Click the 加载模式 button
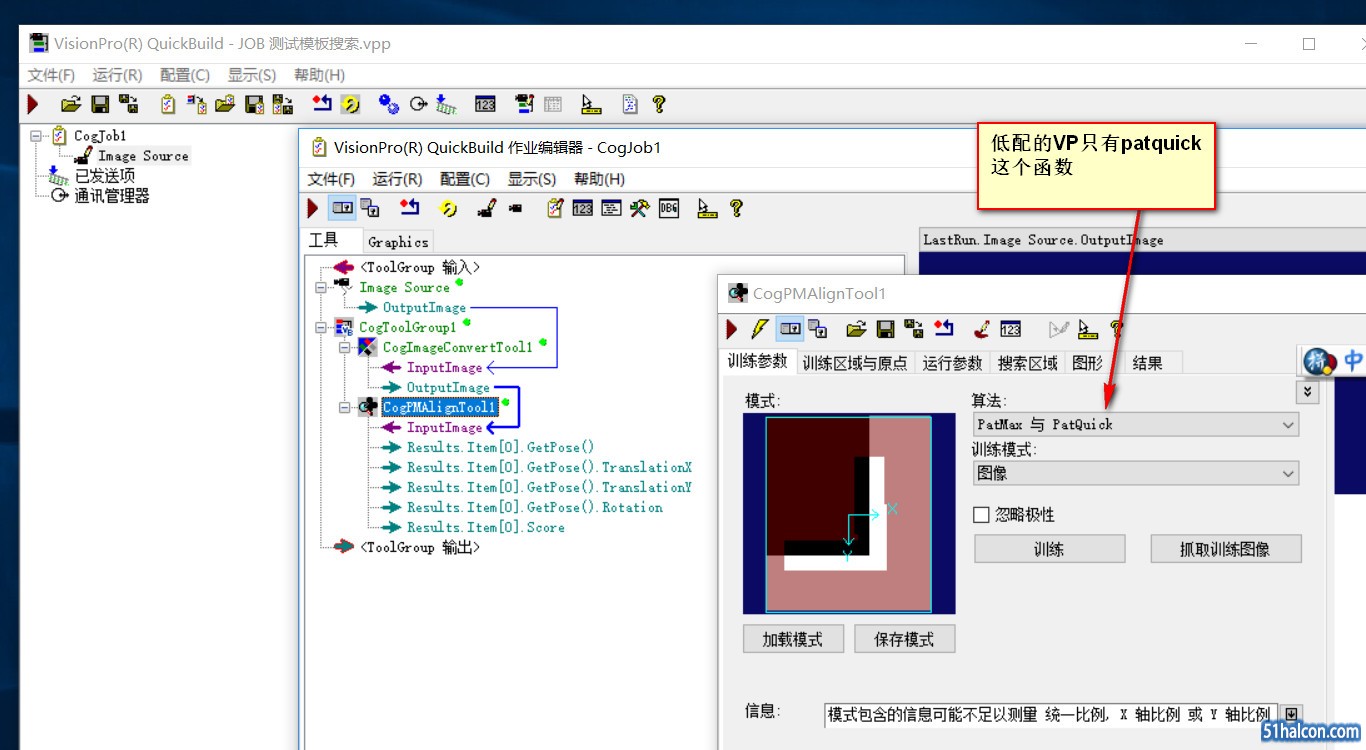Image resolution: width=1366 pixels, height=750 pixels. (x=794, y=639)
